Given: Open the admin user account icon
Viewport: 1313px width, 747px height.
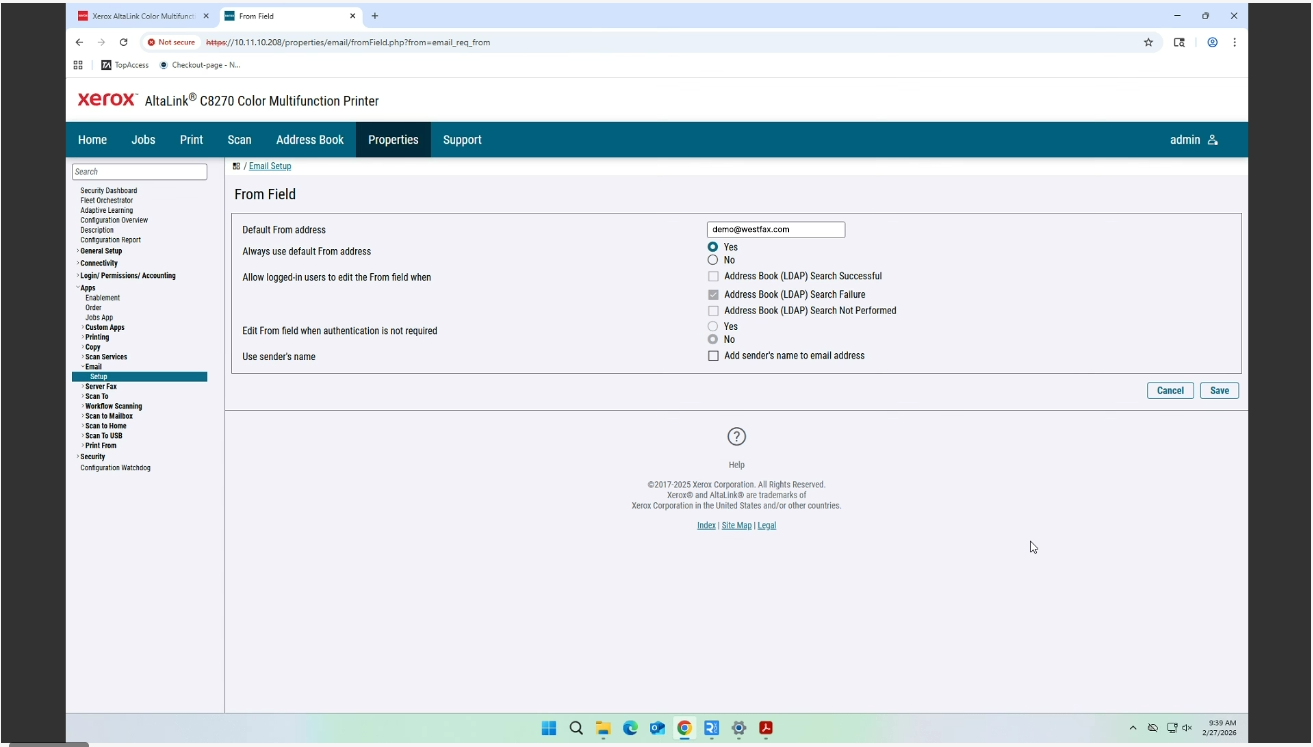Looking at the screenshot, I should pos(1212,139).
